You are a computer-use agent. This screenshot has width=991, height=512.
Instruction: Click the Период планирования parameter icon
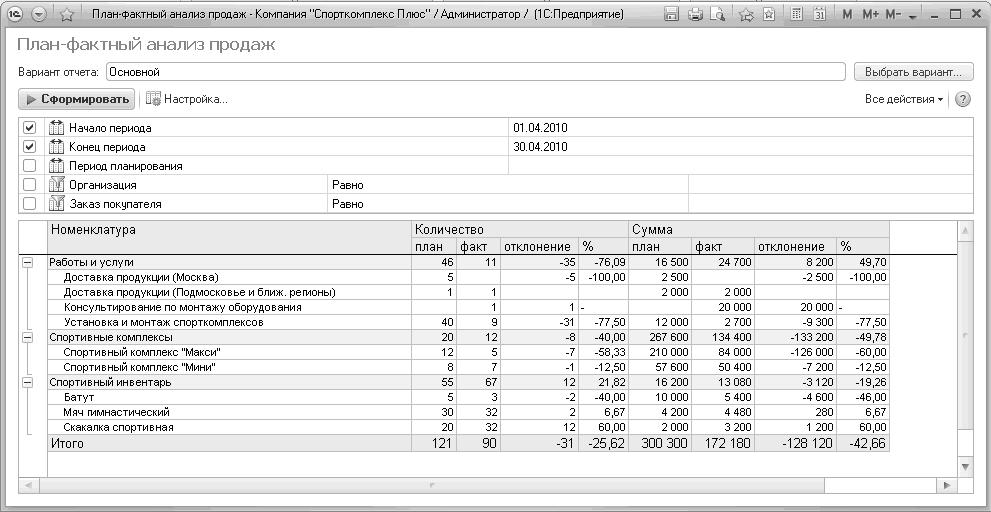pyautogui.click(x=57, y=166)
